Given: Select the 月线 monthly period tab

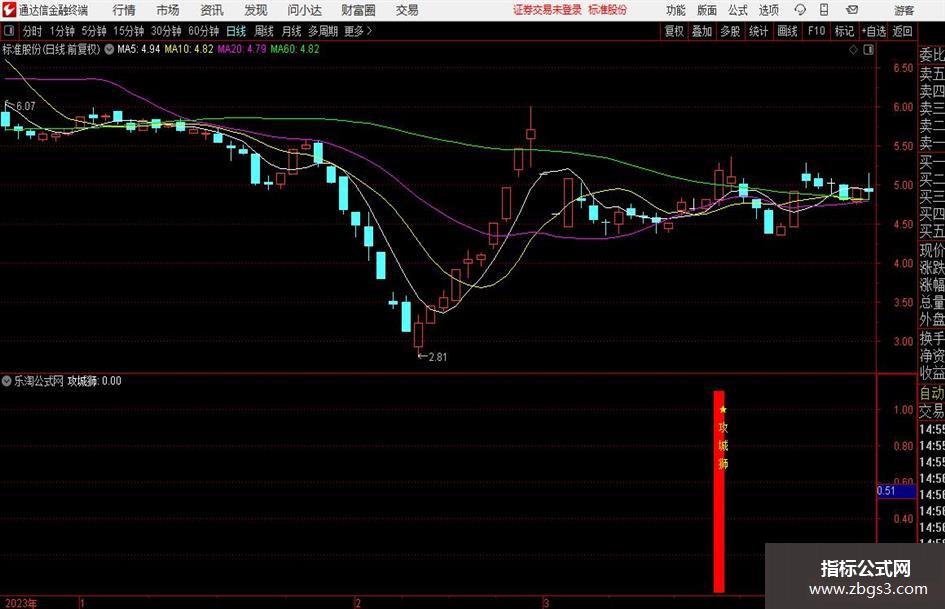Looking at the screenshot, I should tap(291, 31).
